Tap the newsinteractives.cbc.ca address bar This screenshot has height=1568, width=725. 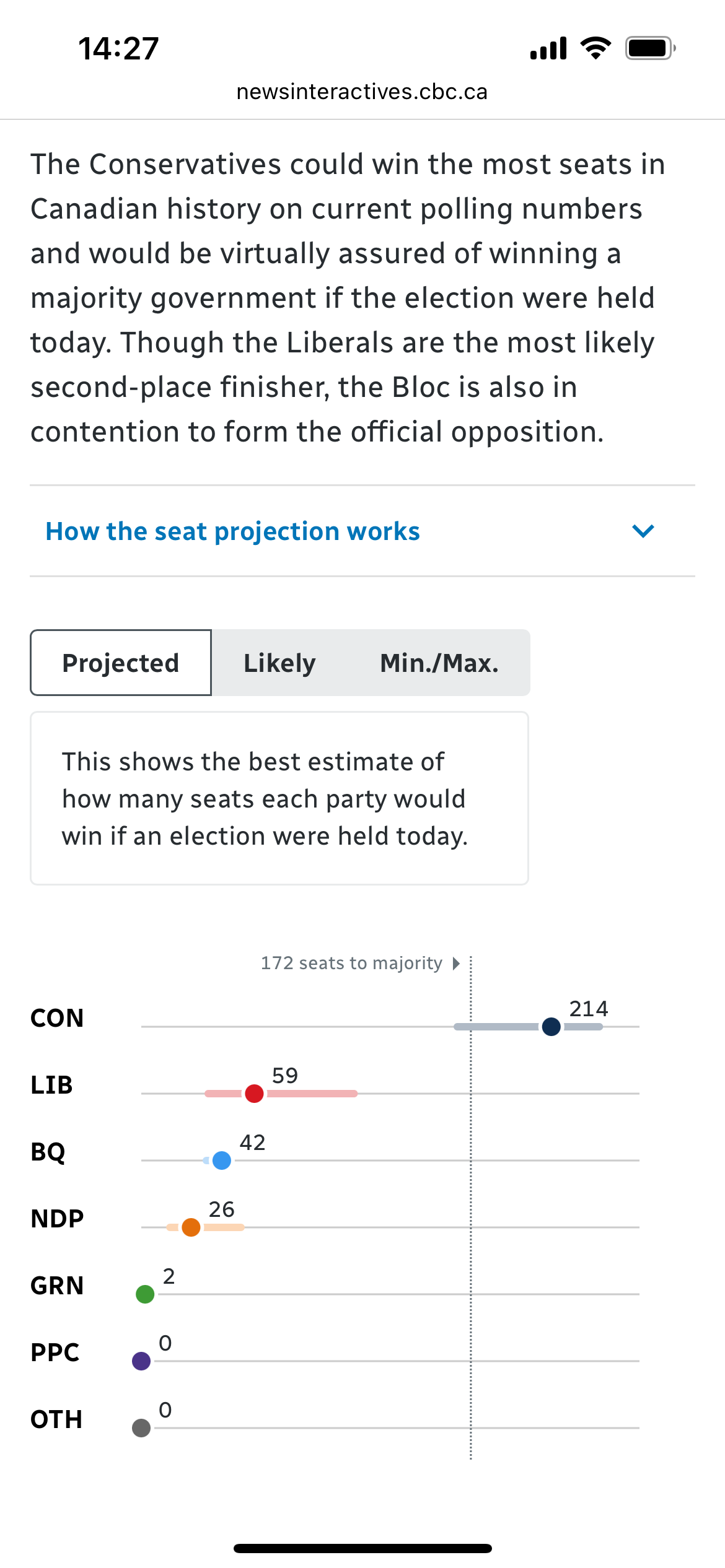tap(362, 92)
